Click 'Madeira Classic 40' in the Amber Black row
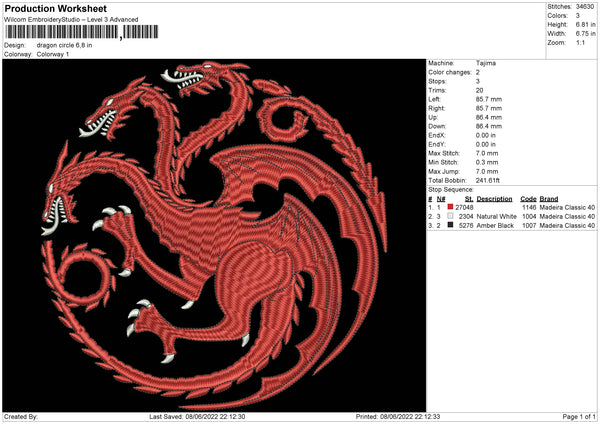Screen dimensions: 600x424 (567, 226)
